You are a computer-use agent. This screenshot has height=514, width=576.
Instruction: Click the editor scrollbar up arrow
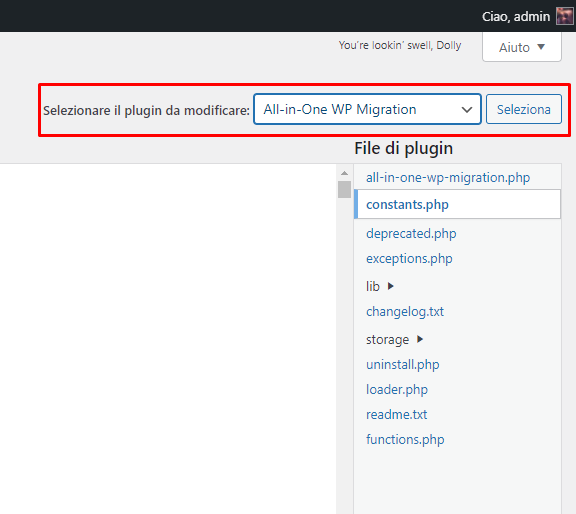(344, 173)
